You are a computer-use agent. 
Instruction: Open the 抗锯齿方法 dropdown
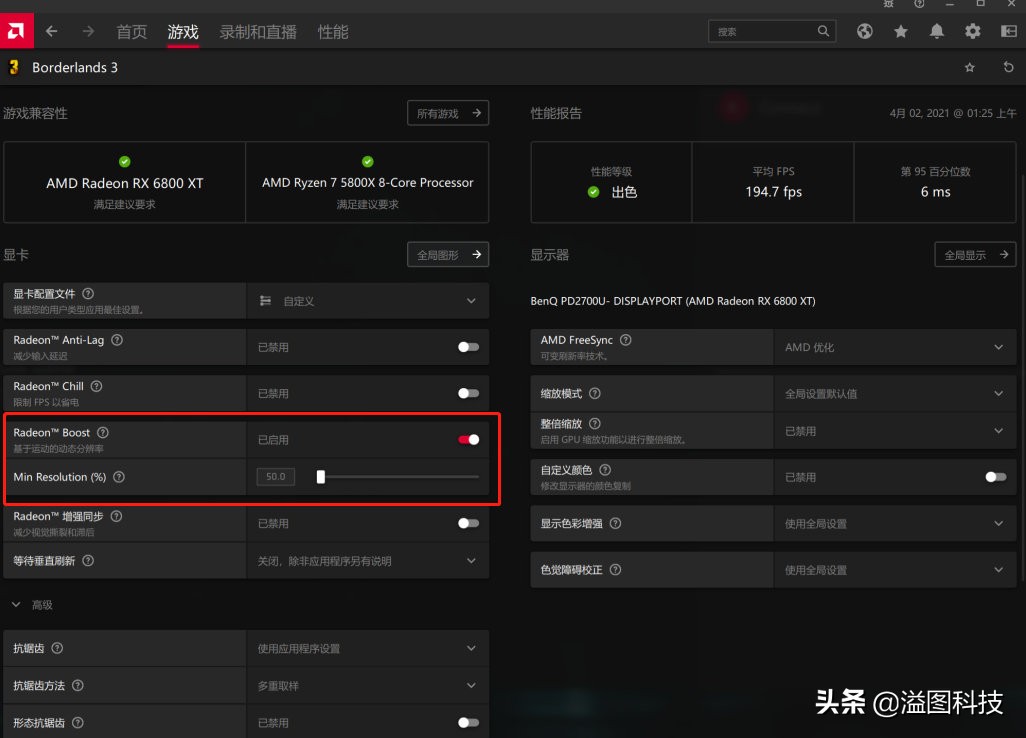[x=470, y=685]
